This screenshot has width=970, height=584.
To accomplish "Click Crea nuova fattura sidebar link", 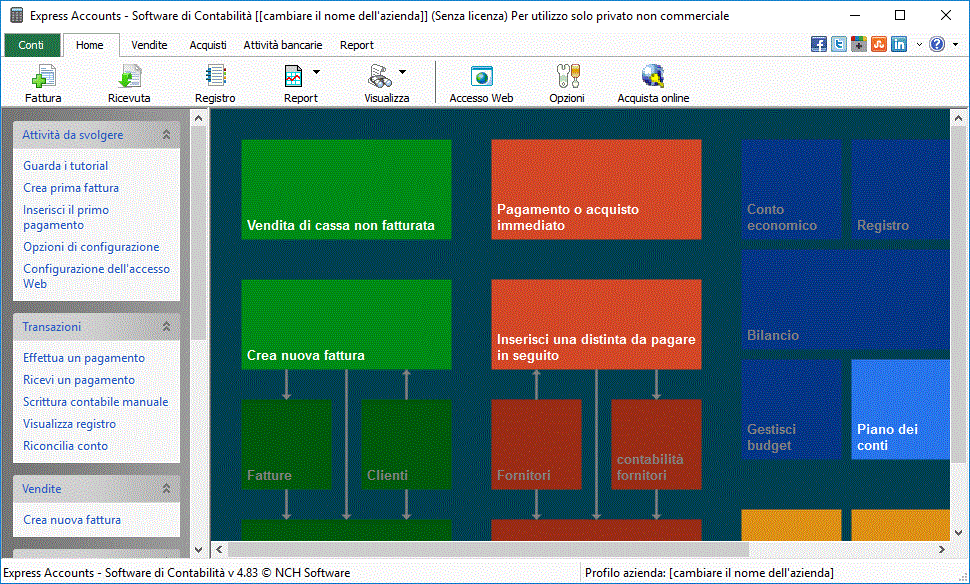I will pyautogui.click(x=72, y=520).
